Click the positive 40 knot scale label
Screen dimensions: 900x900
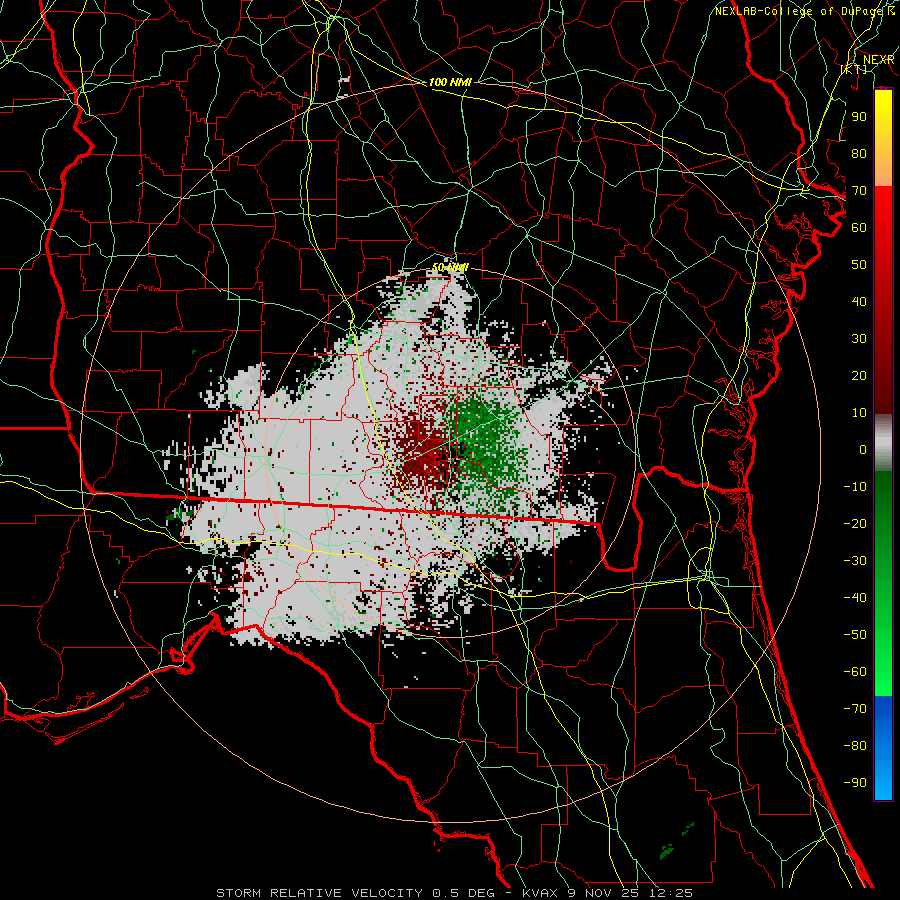coord(859,301)
